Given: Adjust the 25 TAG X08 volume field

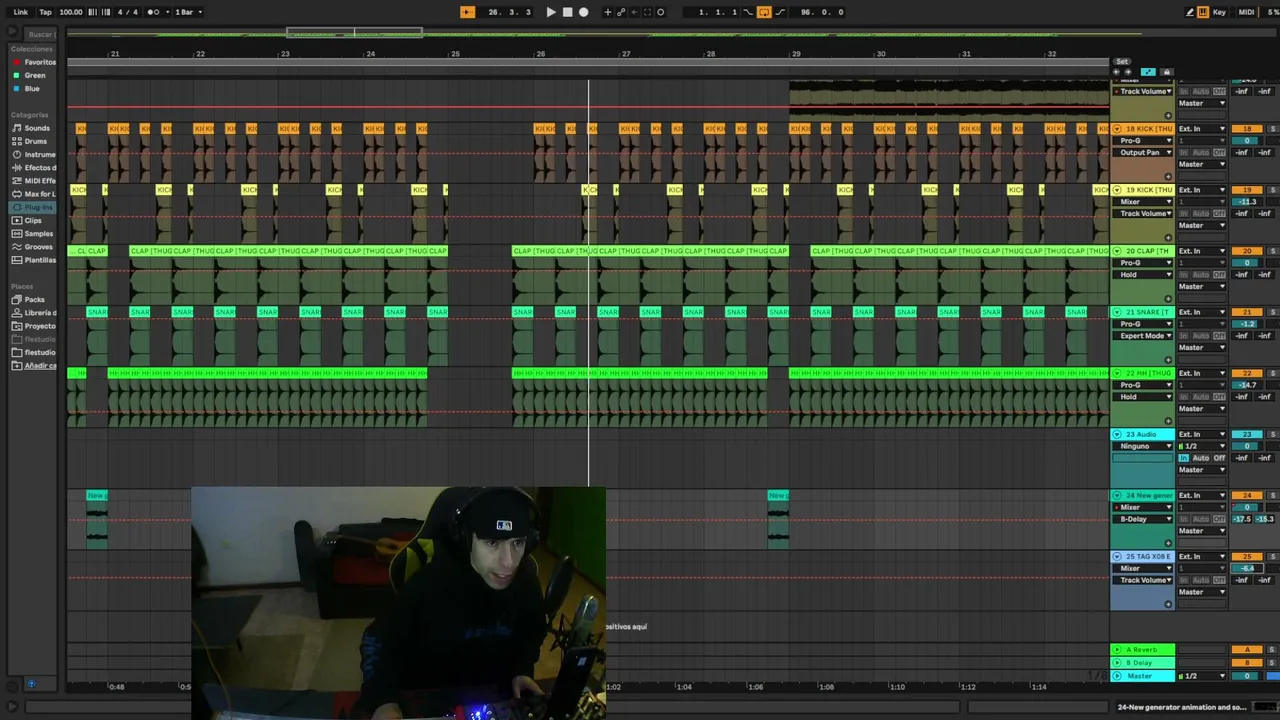Looking at the screenshot, I should (1247, 568).
